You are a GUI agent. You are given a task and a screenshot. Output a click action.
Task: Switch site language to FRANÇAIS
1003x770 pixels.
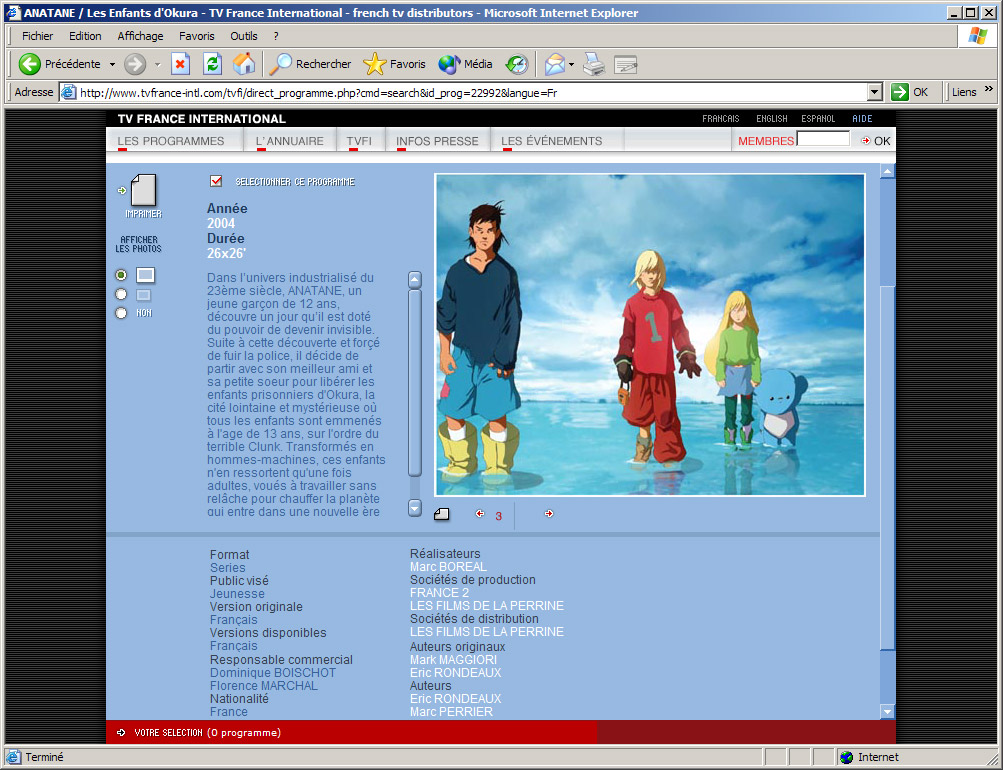(x=720, y=118)
